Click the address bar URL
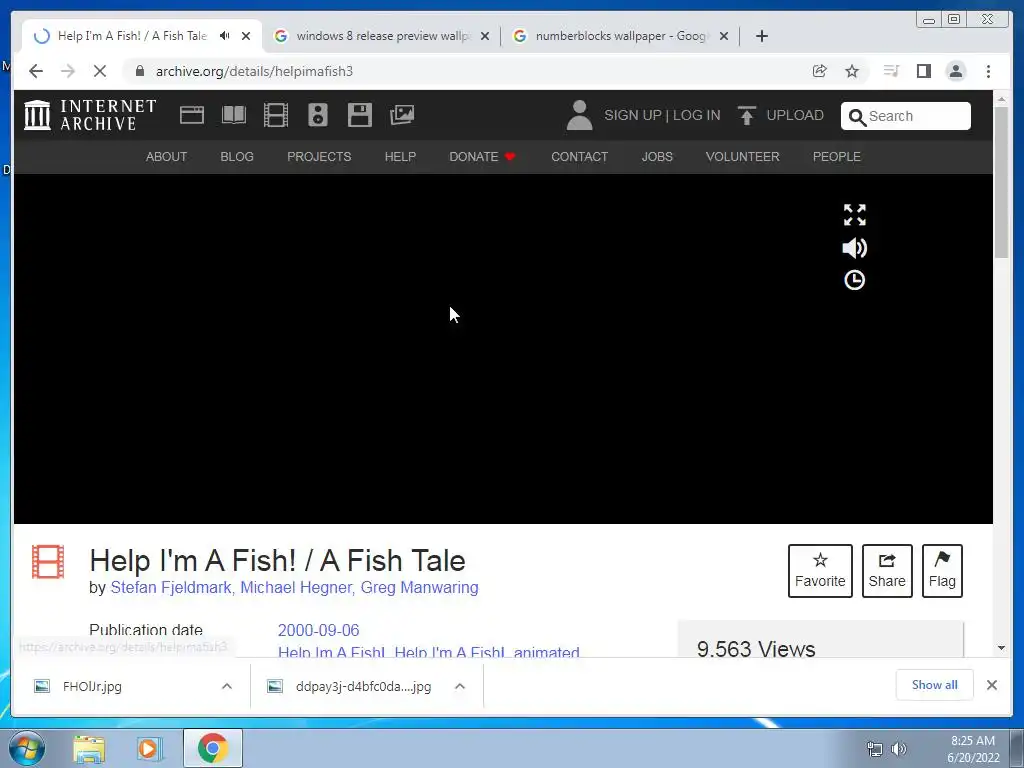The height and width of the screenshot is (768, 1024). [x=254, y=71]
